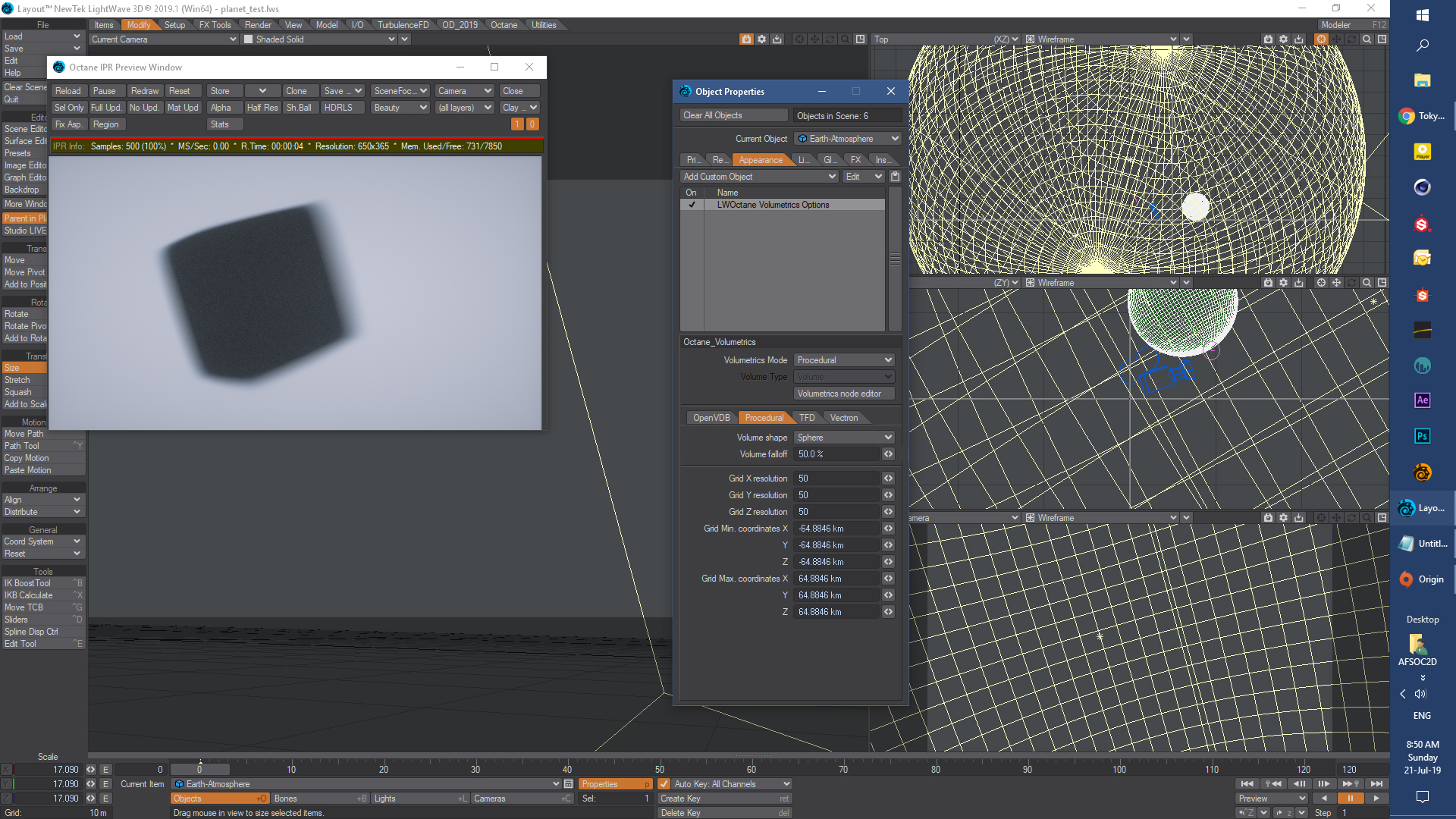
Task: Open the Render menu tab
Action: 258,25
